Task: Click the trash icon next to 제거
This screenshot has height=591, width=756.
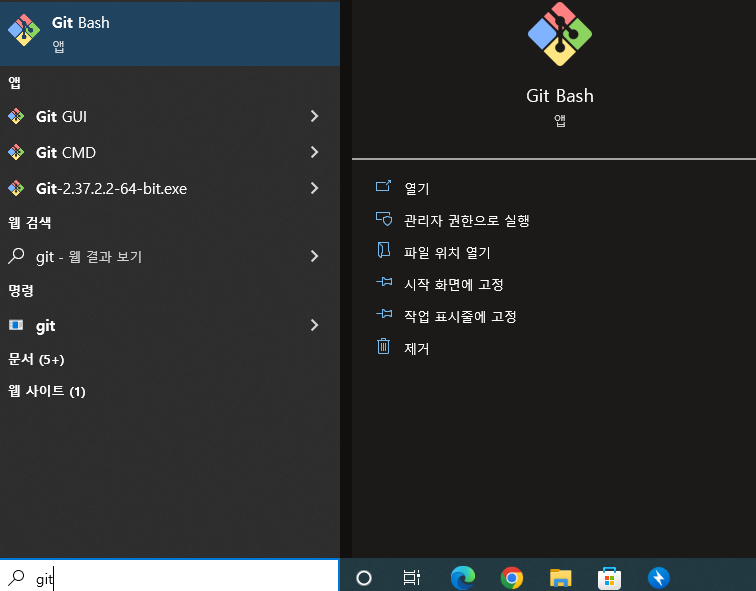Action: [x=383, y=346]
